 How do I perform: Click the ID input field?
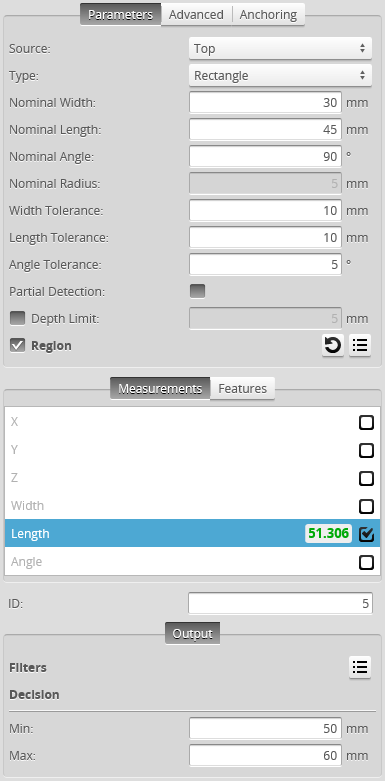pyautogui.click(x=280, y=604)
